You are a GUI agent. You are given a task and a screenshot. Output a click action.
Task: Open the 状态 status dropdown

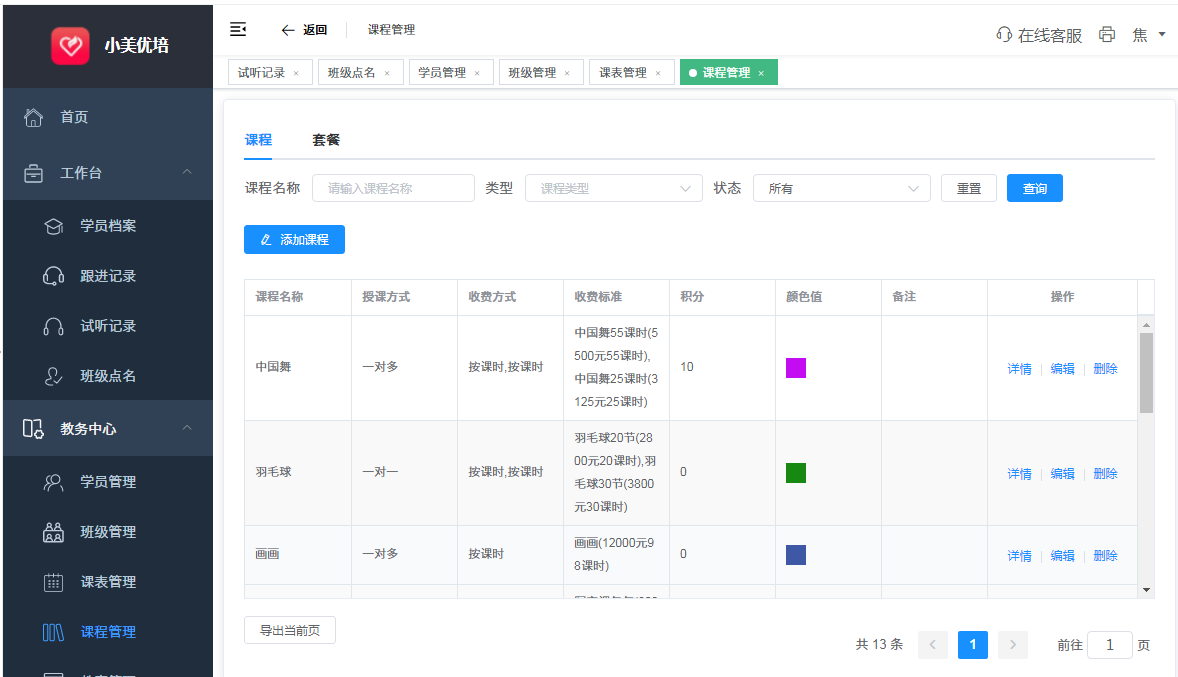(841, 188)
